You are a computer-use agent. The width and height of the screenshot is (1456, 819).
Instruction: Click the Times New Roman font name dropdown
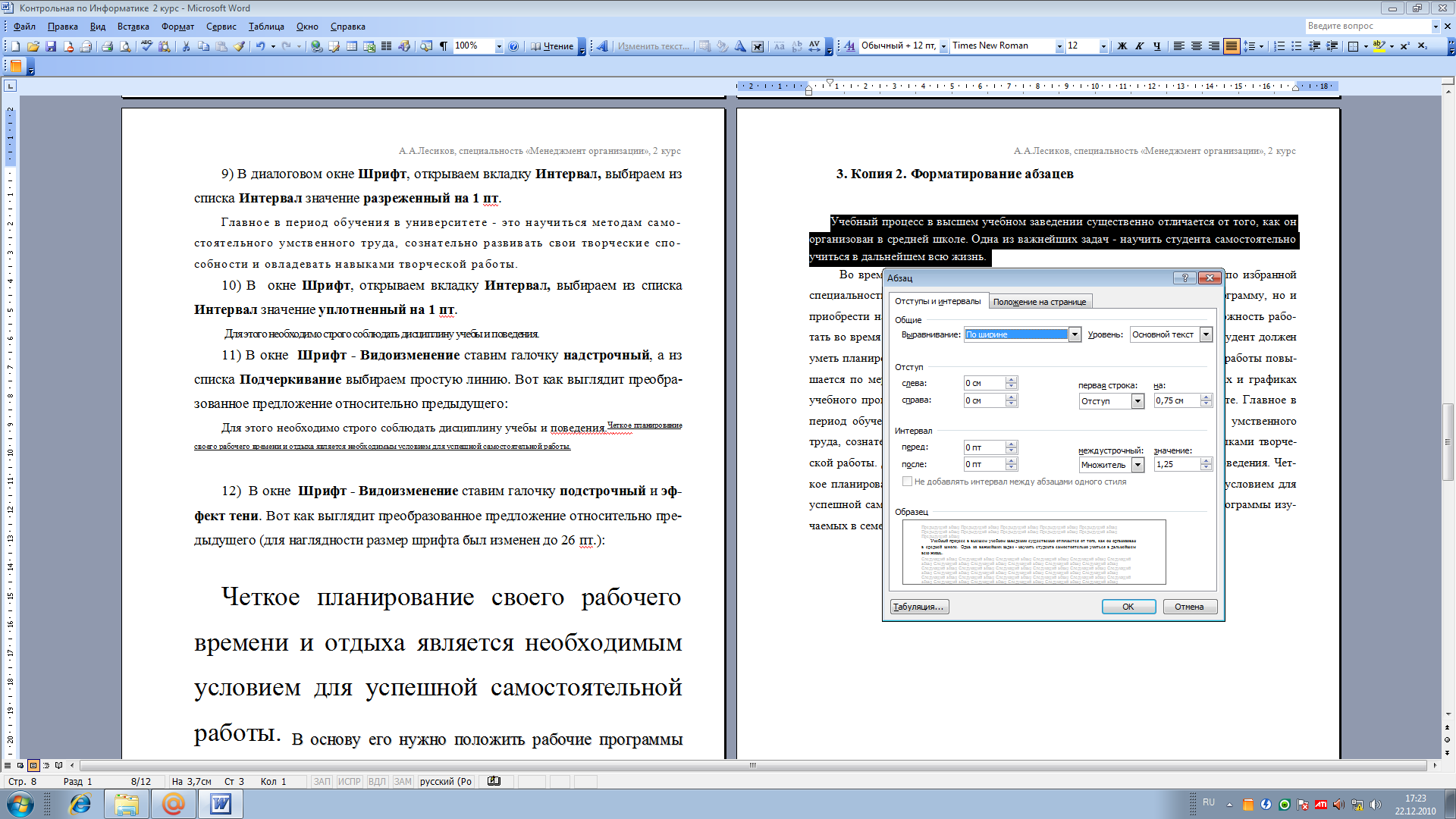[1001, 46]
